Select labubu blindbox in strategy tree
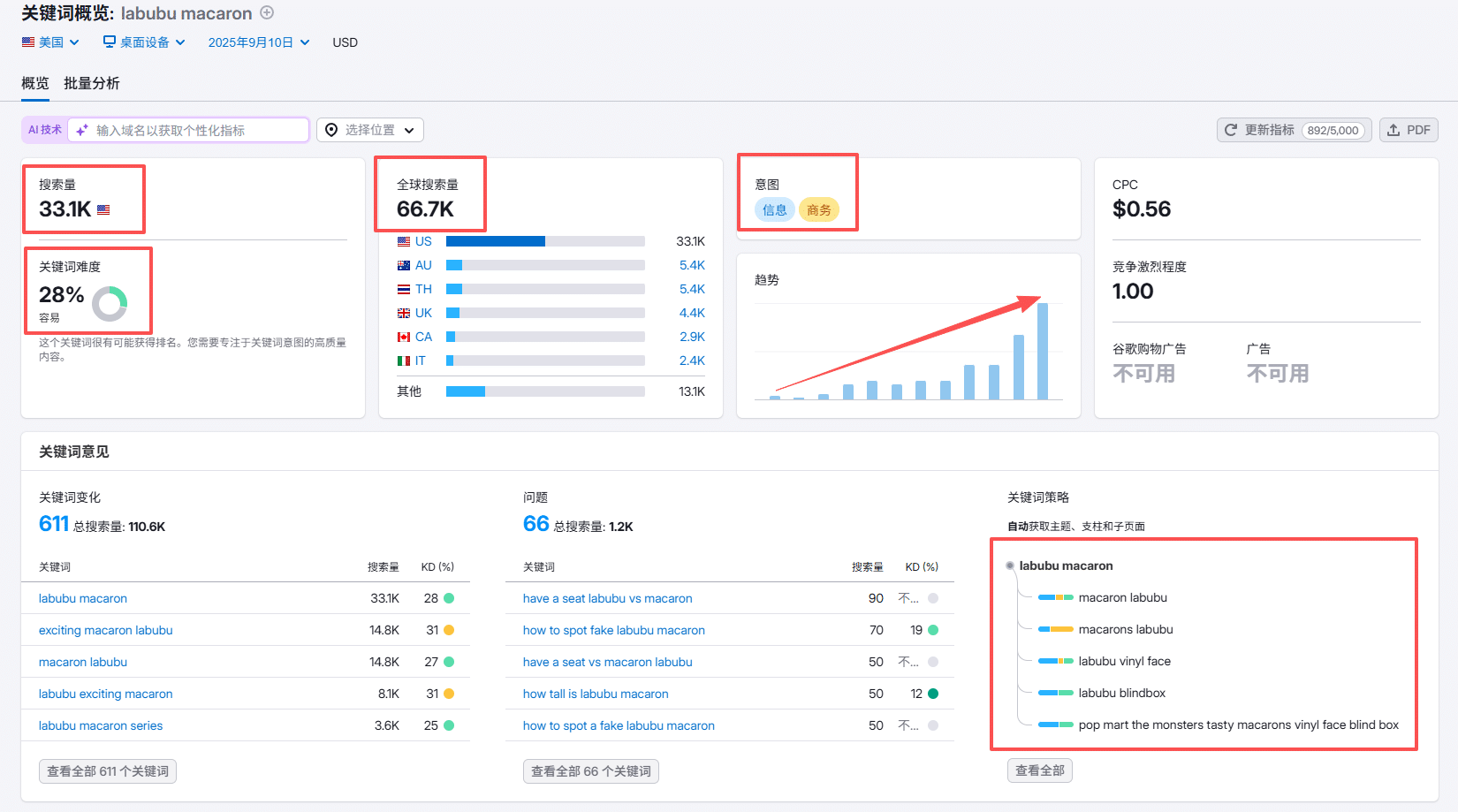 (1122, 693)
